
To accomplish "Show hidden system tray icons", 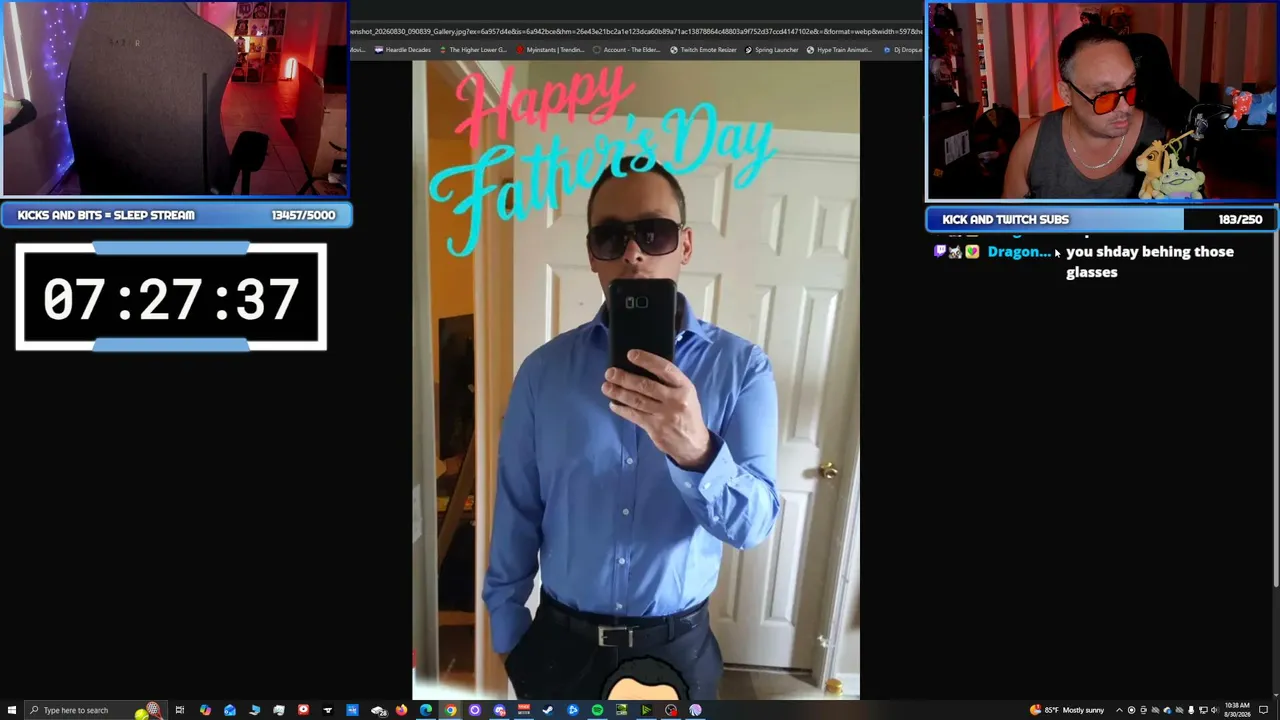I will [x=1119, y=710].
